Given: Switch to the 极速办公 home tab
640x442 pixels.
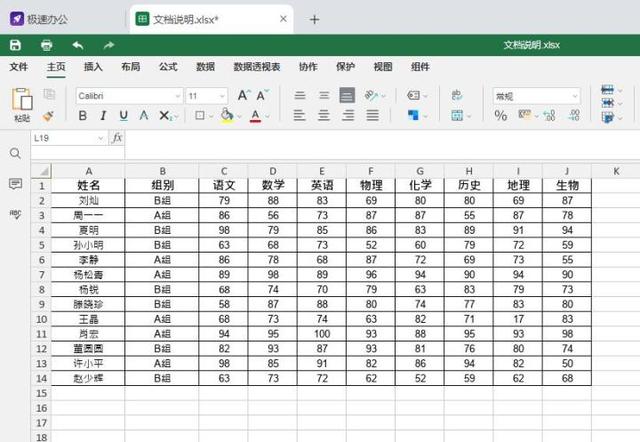Looking at the screenshot, I should [39, 19].
